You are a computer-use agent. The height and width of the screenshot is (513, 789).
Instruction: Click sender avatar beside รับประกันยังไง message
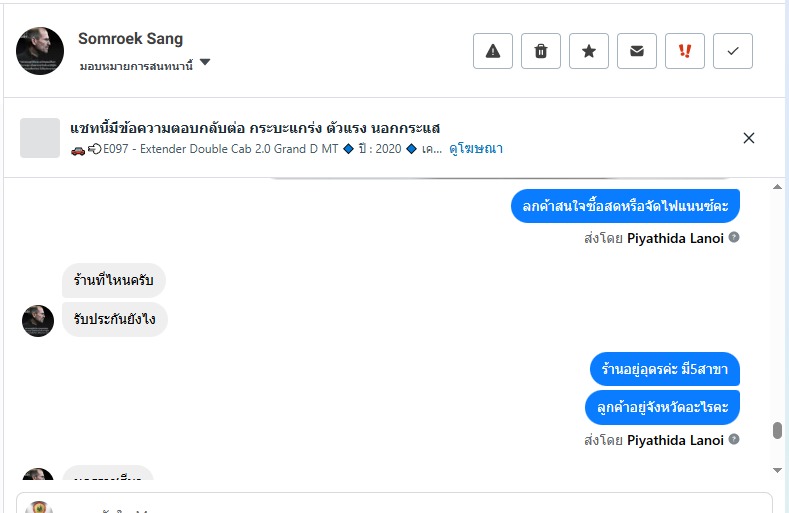[38, 320]
